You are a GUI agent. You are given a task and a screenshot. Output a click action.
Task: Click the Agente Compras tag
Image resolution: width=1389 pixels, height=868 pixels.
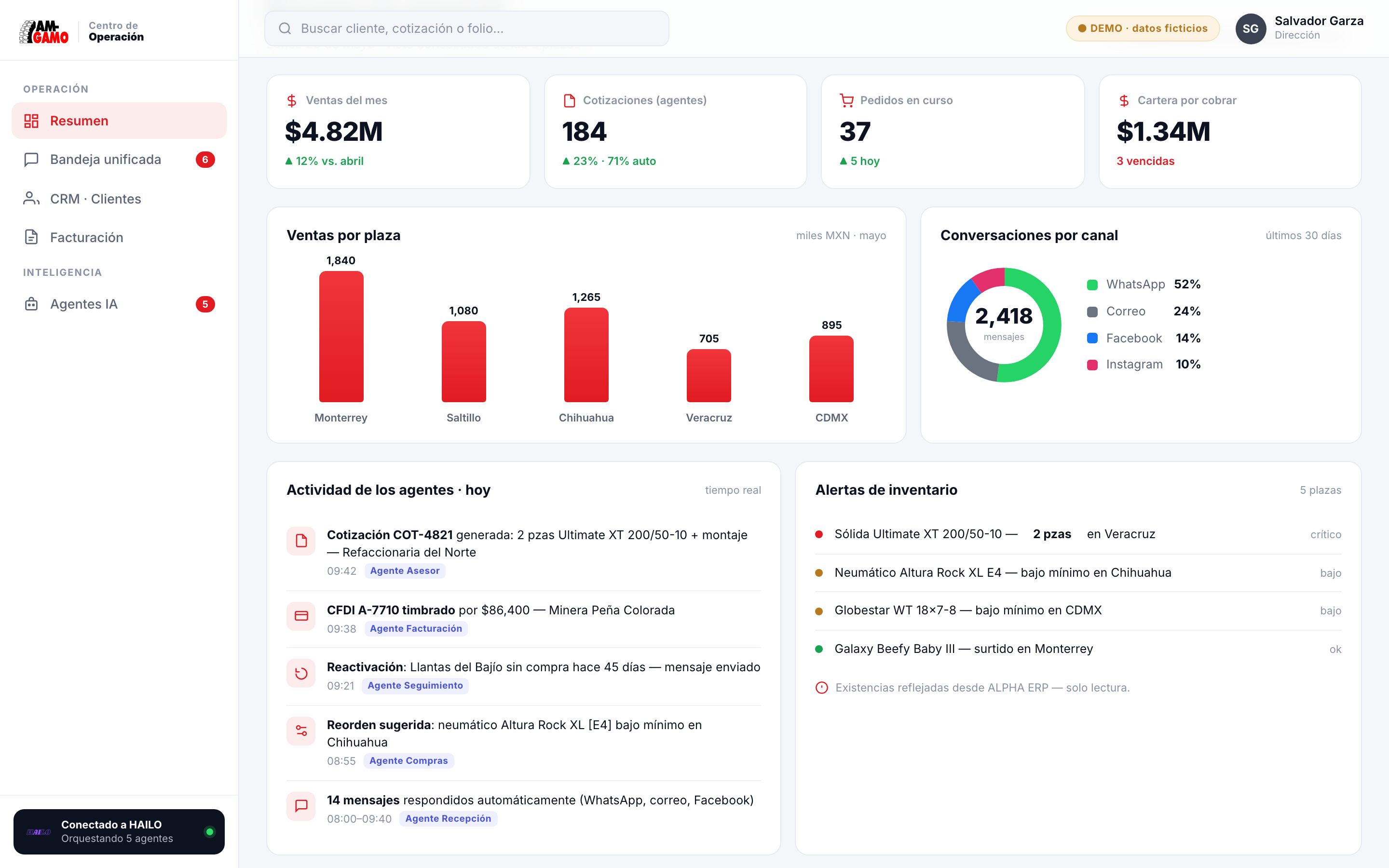(x=408, y=760)
